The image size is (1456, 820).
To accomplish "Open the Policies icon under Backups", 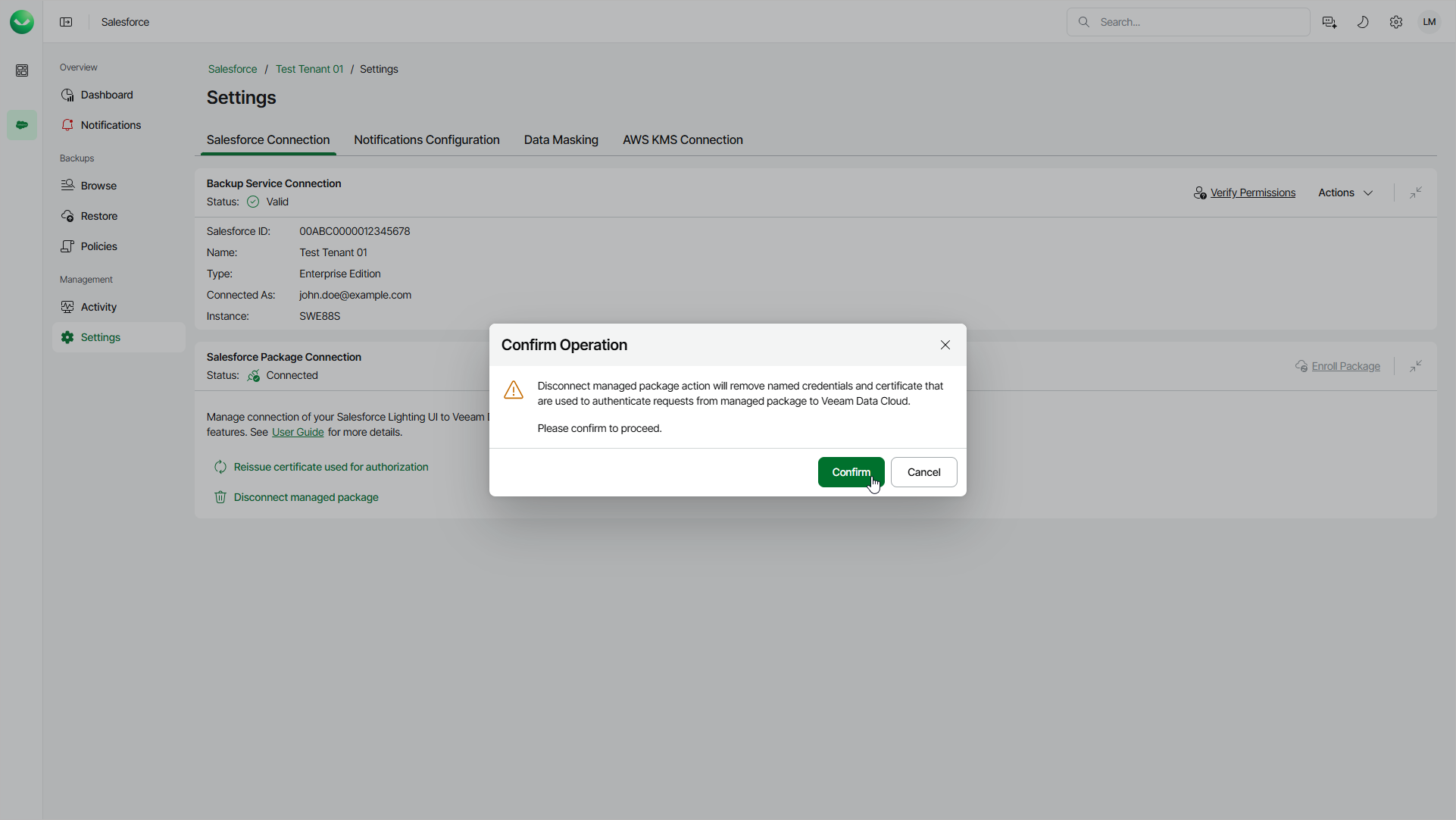I will pyautogui.click(x=67, y=246).
